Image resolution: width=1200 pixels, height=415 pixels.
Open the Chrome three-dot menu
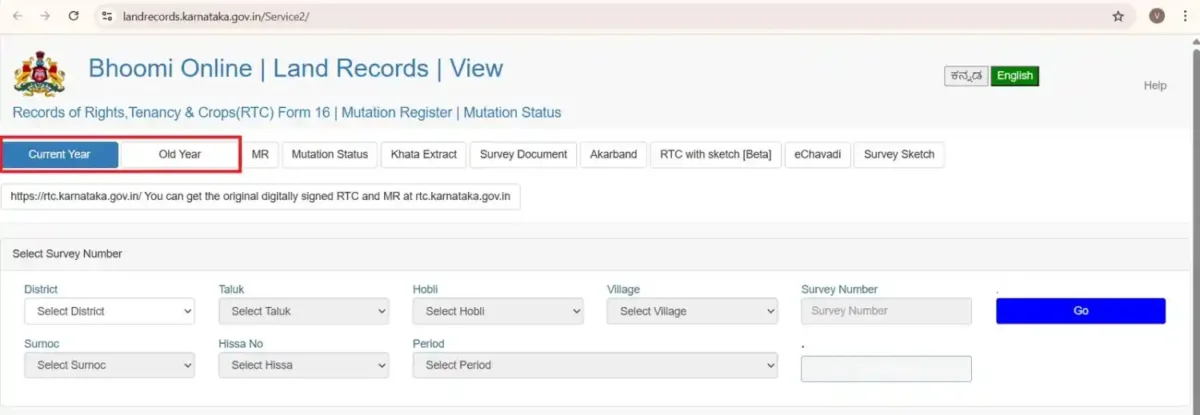(x=1185, y=16)
